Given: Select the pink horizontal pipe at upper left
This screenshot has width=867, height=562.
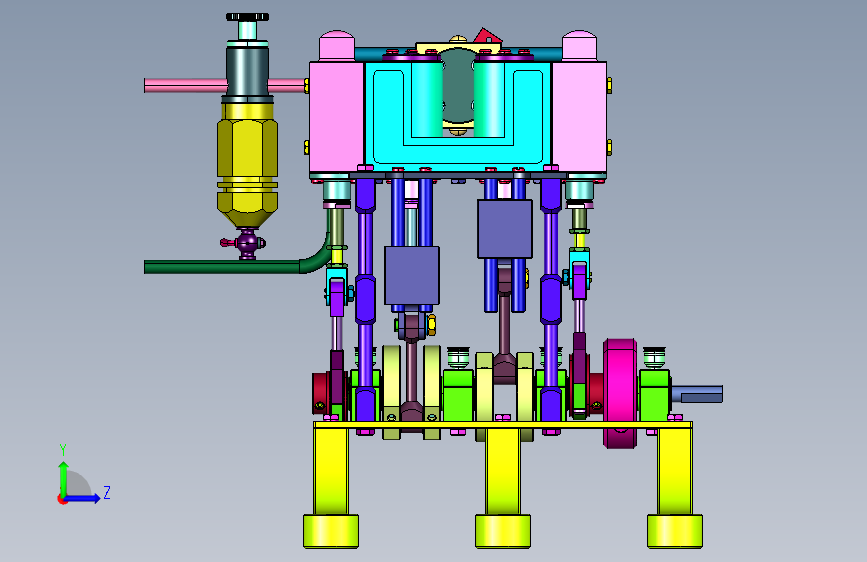Looking at the screenshot, I should pyautogui.click(x=185, y=85).
